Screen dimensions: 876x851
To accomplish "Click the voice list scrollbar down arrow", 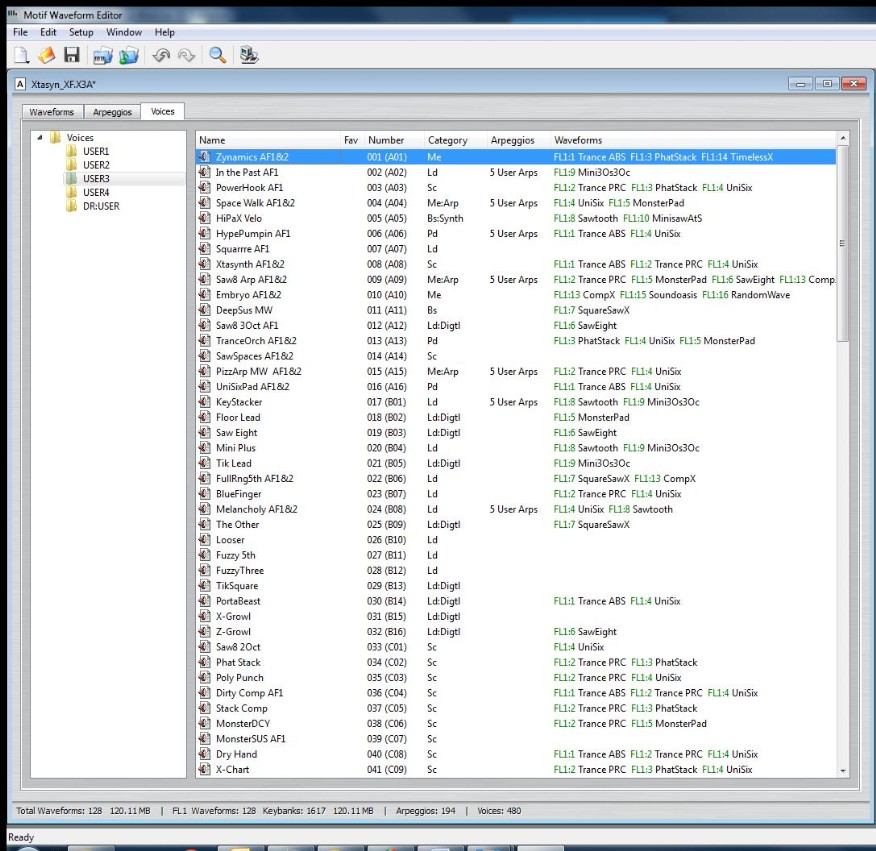I will point(843,771).
